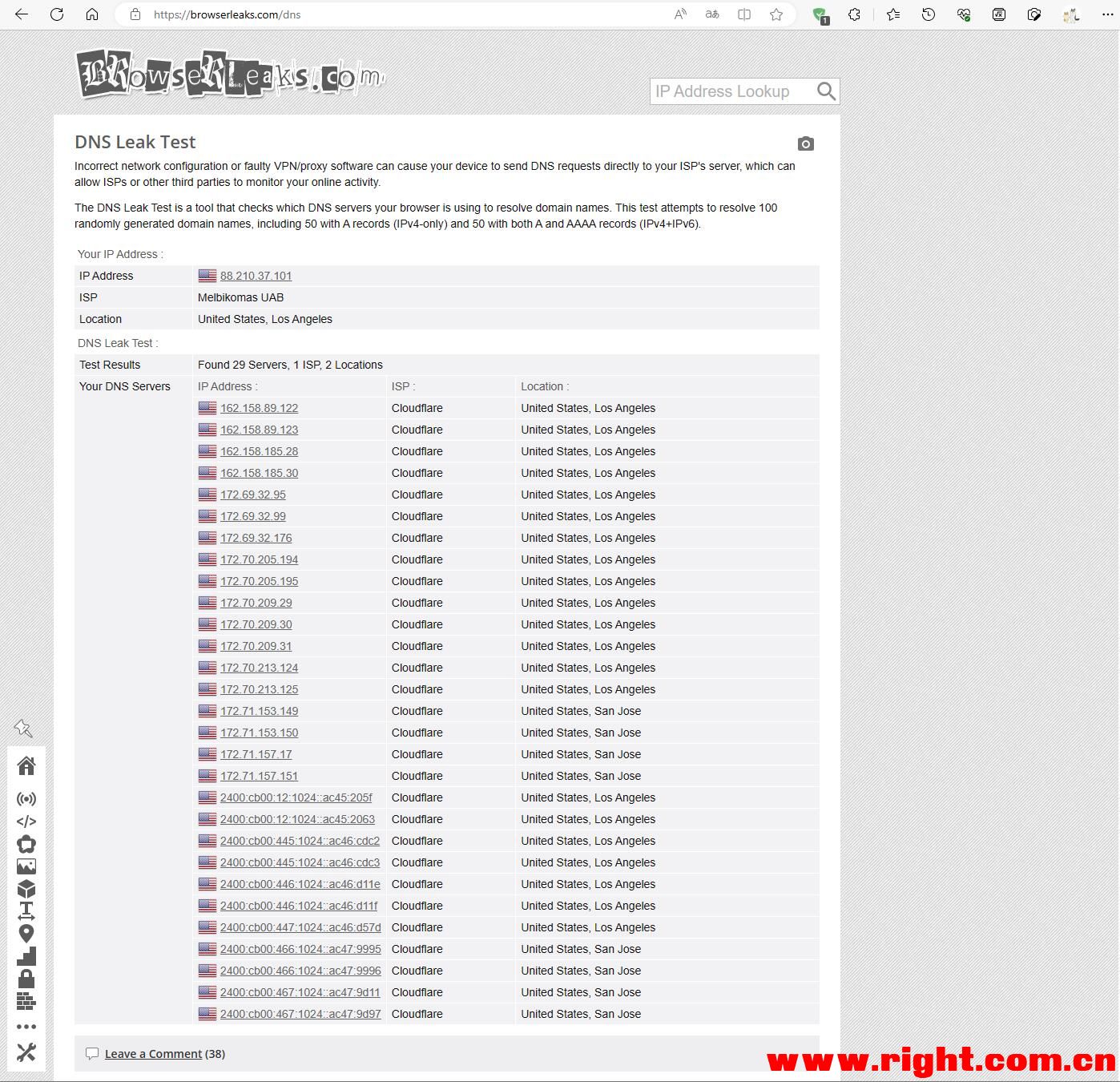The width and height of the screenshot is (1120, 1082).
Task: Open DNS server 172.71.153.149 link
Action: [x=259, y=711]
